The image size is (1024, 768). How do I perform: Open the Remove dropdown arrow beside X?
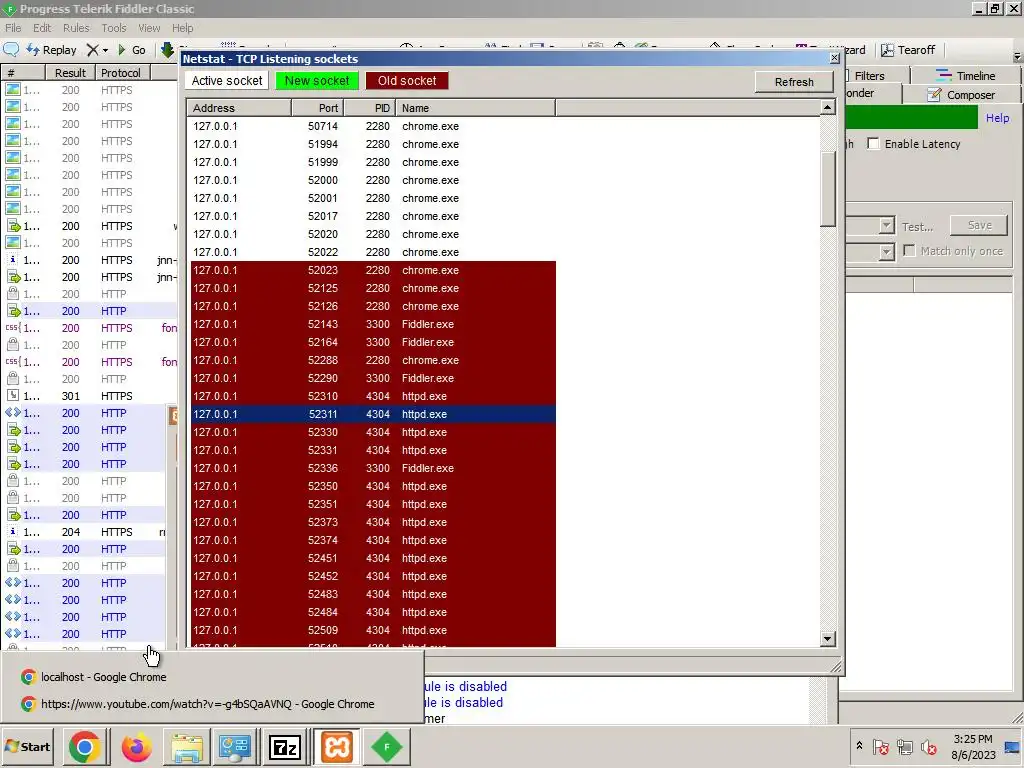click(105, 50)
